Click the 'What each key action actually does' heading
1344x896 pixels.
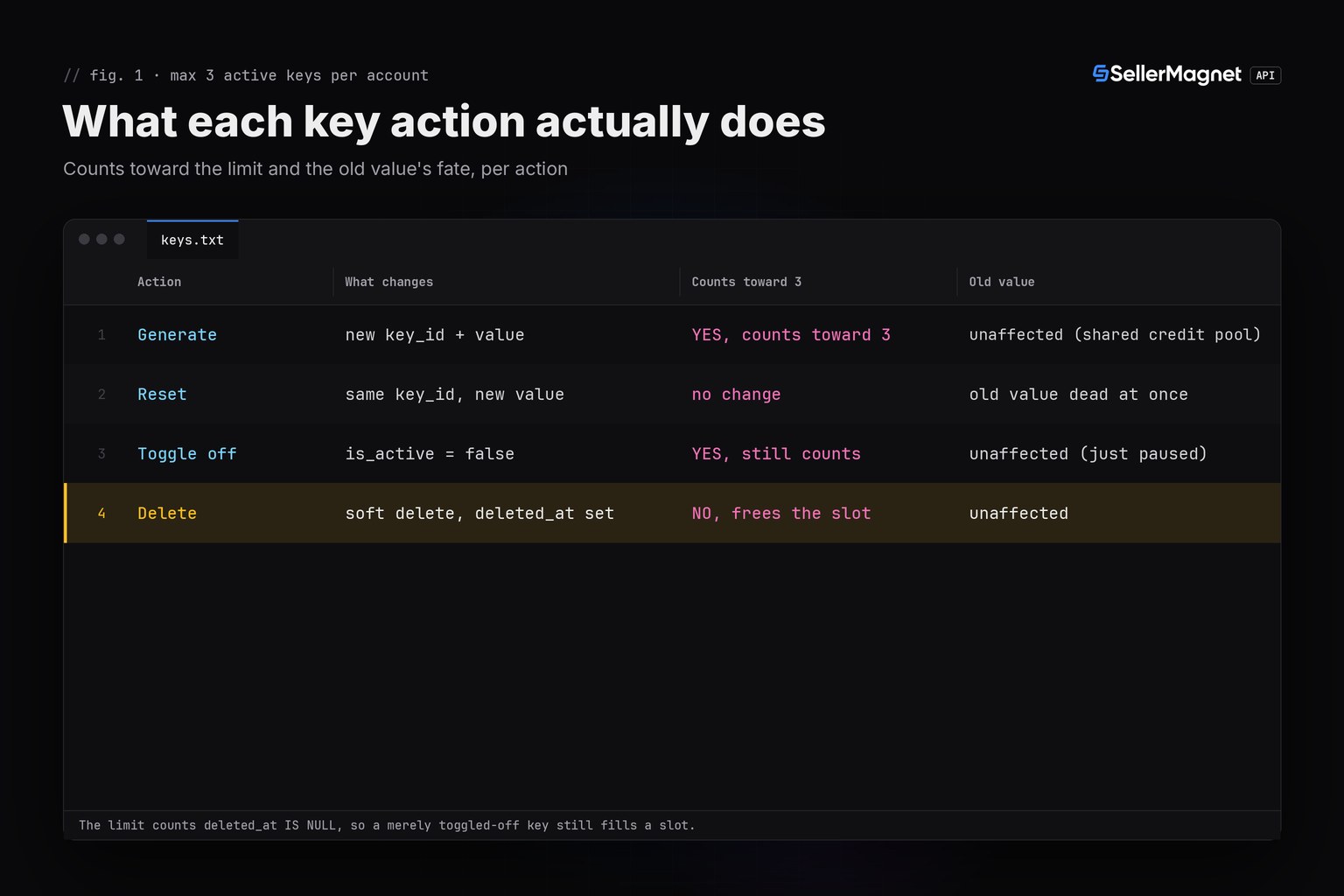(444, 122)
